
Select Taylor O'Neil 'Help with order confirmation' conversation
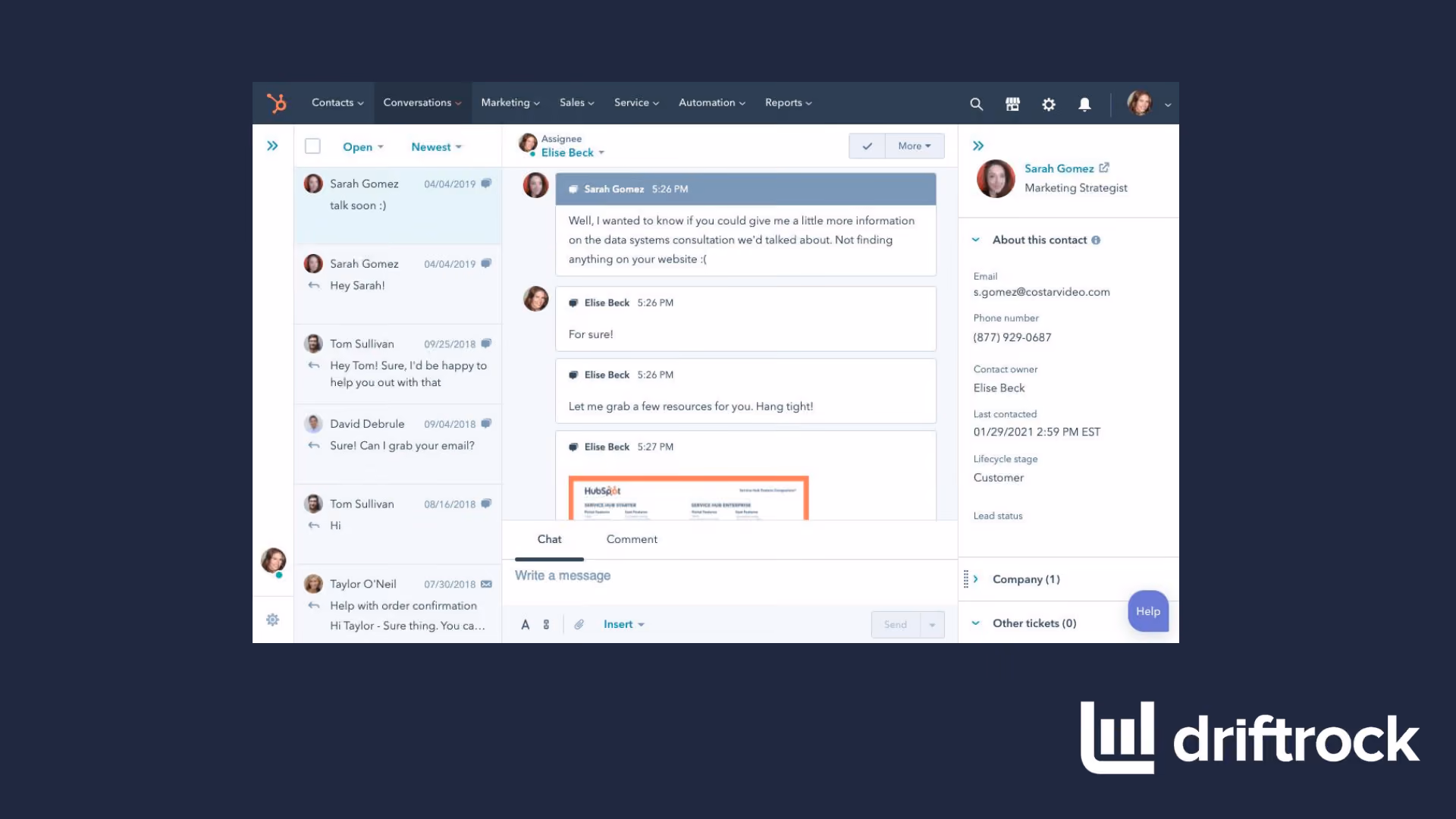(398, 604)
